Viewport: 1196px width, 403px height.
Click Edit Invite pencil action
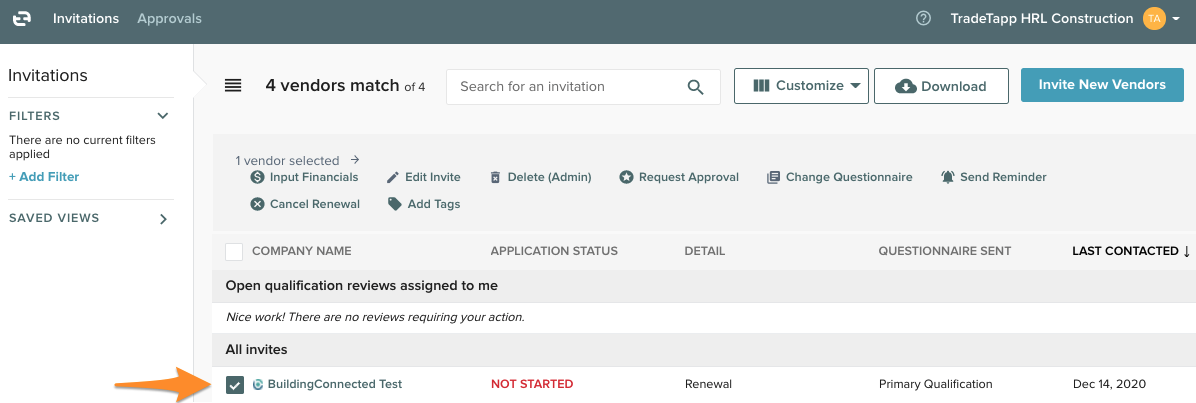pos(424,177)
